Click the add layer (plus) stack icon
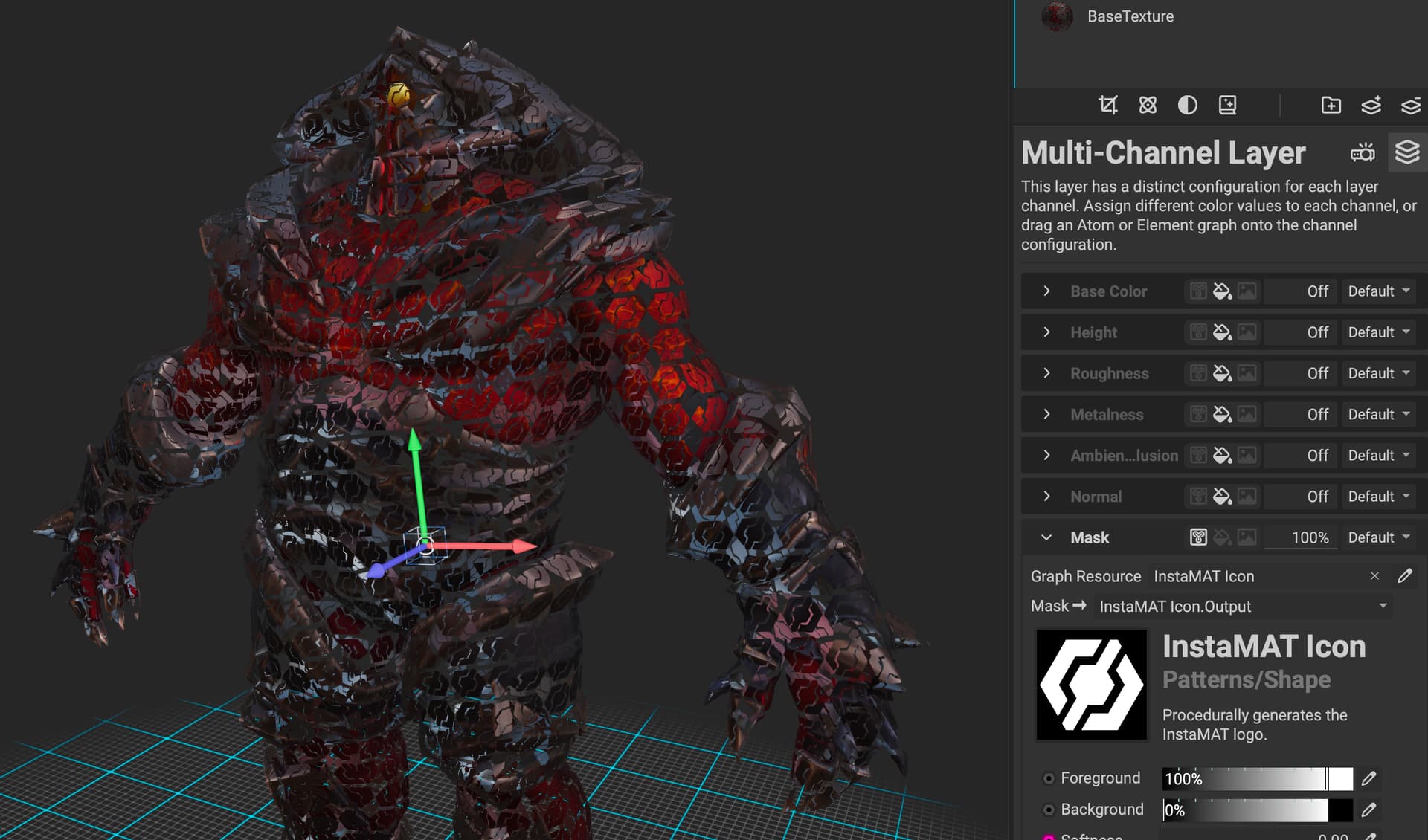 (x=1371, y=105)
